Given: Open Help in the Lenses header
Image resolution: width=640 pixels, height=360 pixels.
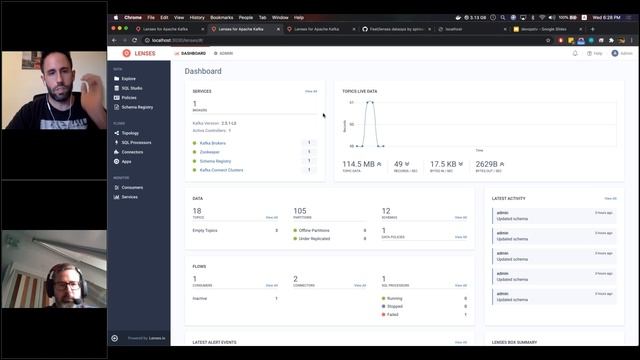Looking at the screenshot, I should (x=595, y=53).
